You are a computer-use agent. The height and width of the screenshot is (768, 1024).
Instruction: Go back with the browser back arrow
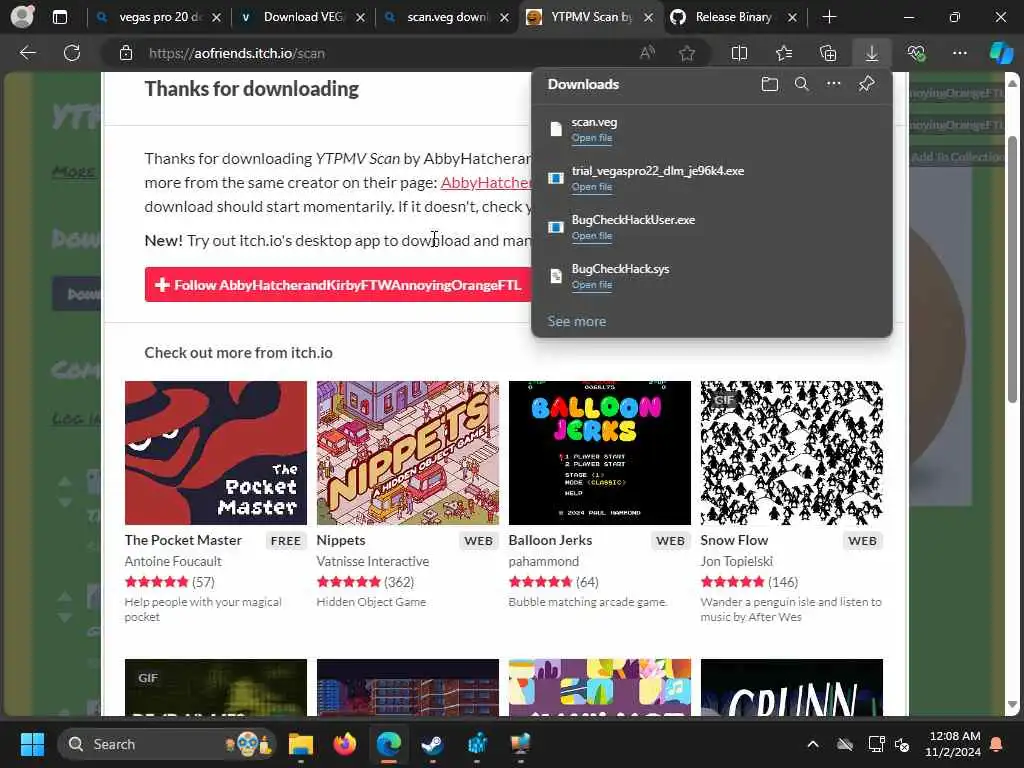pos(27,53)
